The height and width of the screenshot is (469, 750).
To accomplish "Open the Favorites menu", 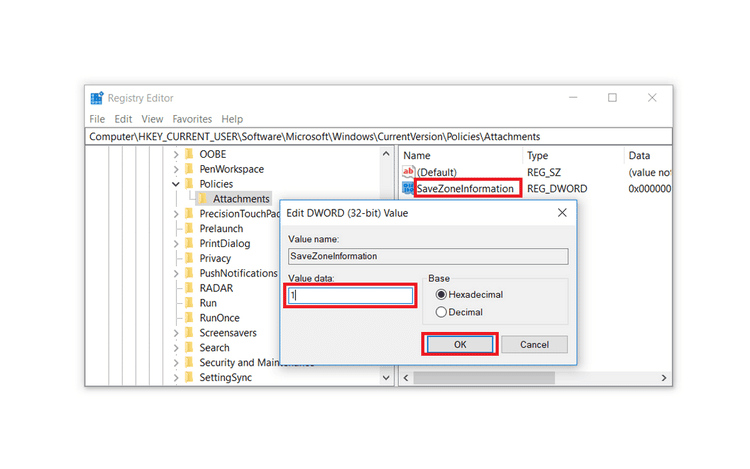I will coord(192,119).
